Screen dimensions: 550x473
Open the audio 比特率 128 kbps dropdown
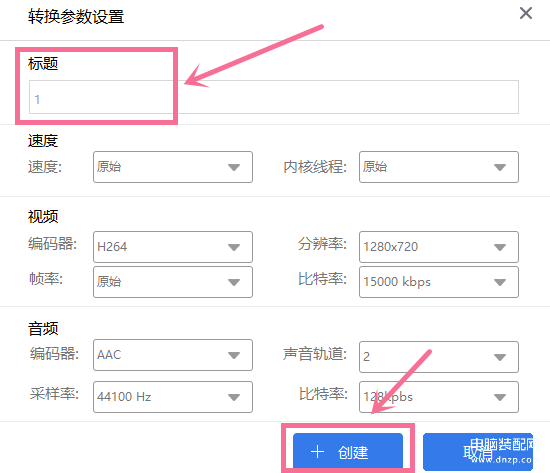tap(438, 397)
